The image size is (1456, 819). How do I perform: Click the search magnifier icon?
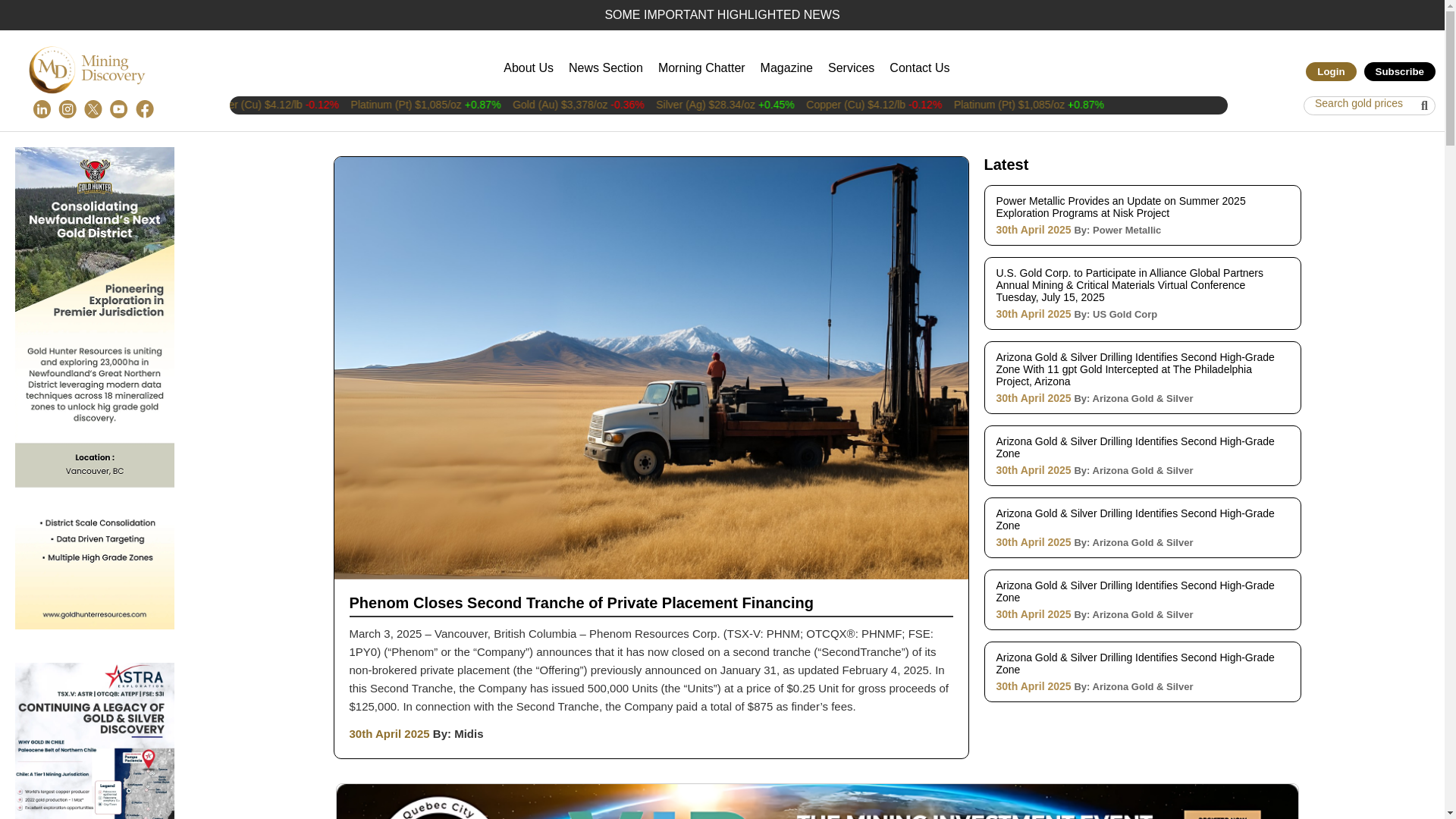pyautogui.click(x=1424, y=106)
